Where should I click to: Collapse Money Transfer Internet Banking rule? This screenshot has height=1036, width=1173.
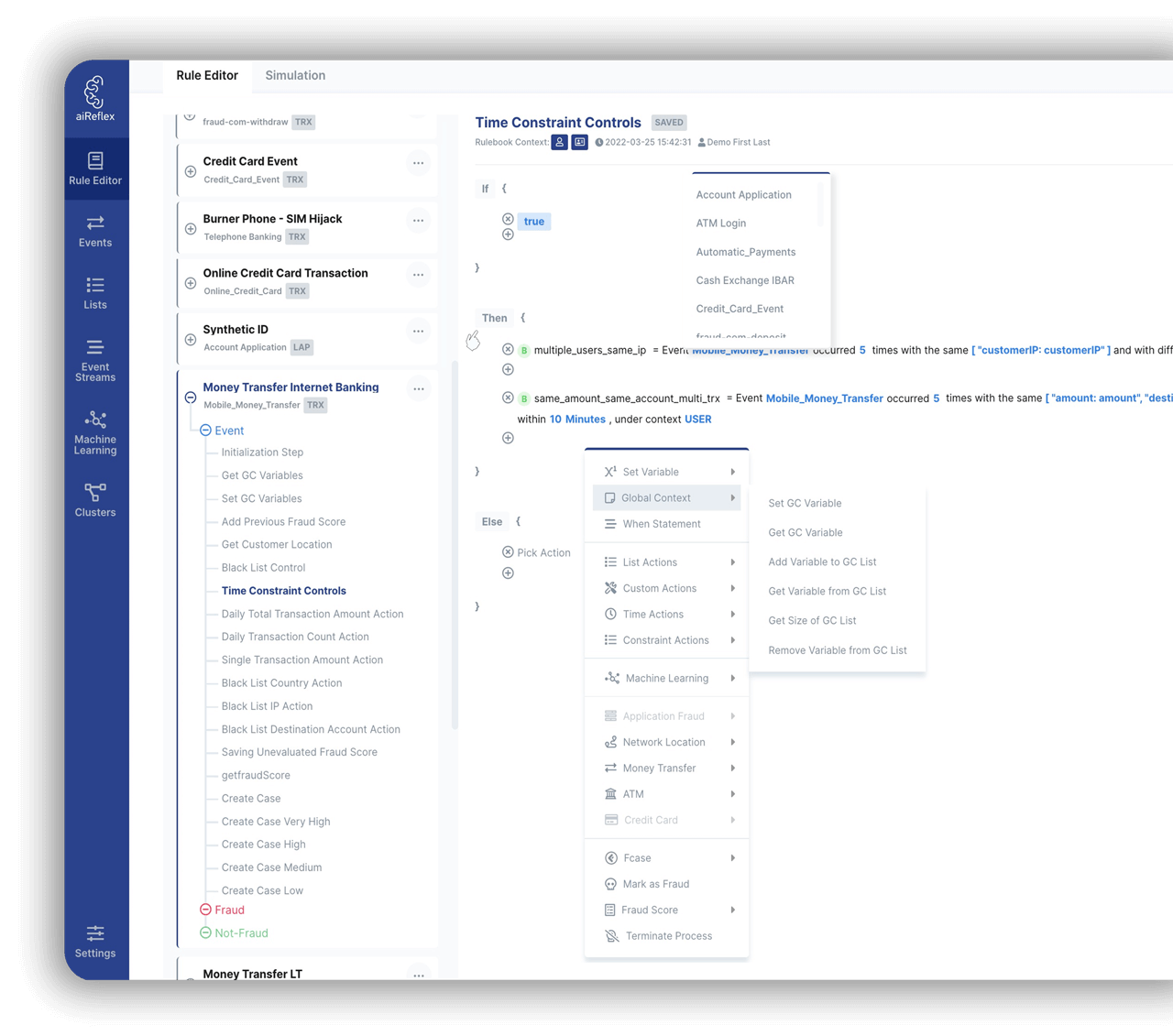tap(191, 398)
